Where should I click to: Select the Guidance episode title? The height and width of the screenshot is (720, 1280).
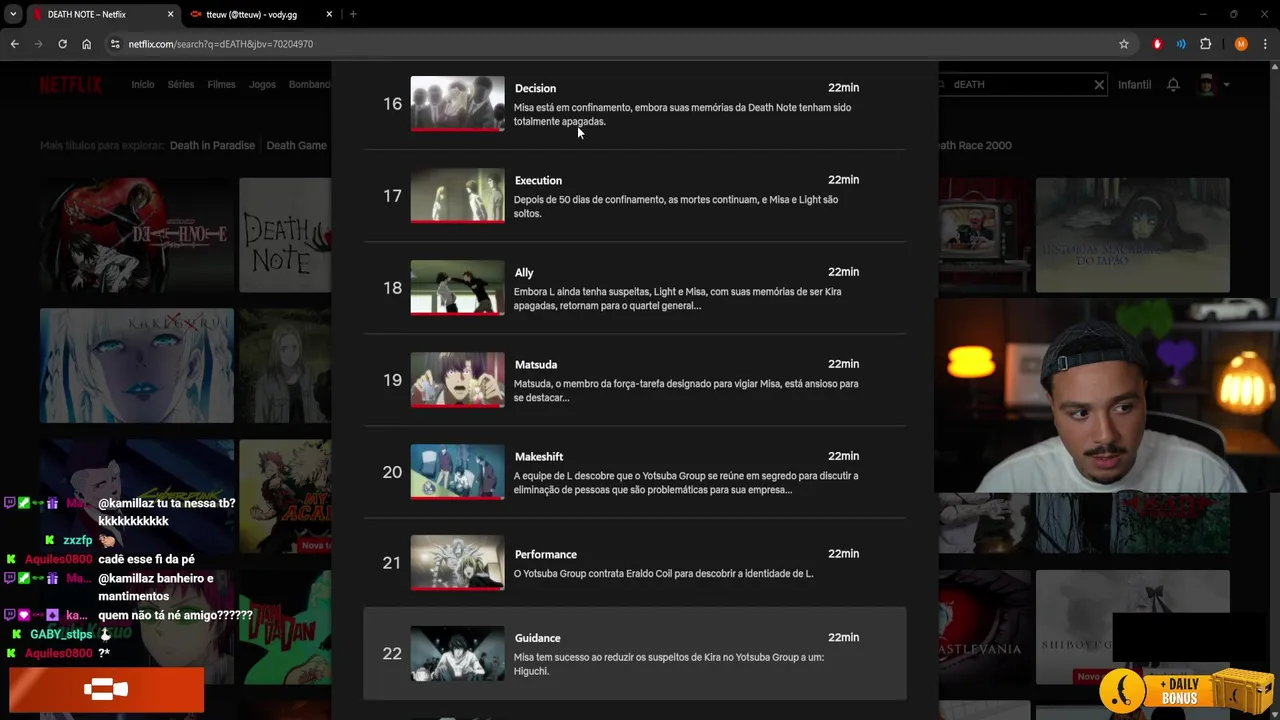tap(537, 638)
